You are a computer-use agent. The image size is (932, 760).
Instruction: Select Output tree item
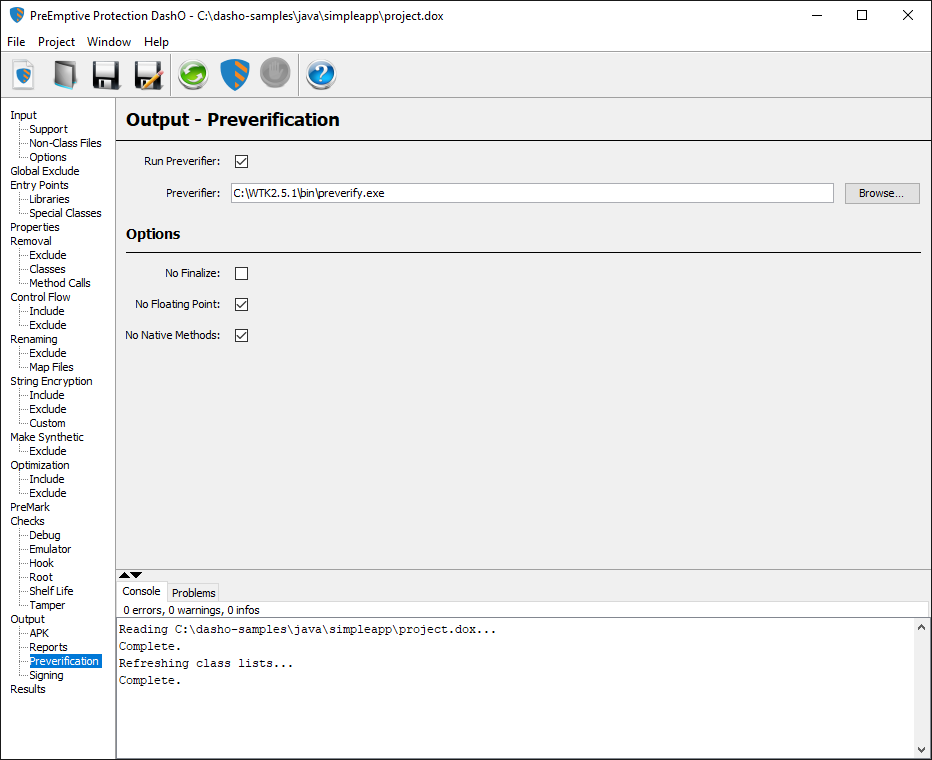click(x=27, y=619)
